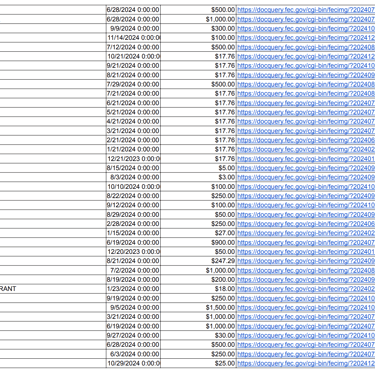Follow the FEC link in the $300.00 row
This screenshot has width=375, height=375.
[306, 29]
